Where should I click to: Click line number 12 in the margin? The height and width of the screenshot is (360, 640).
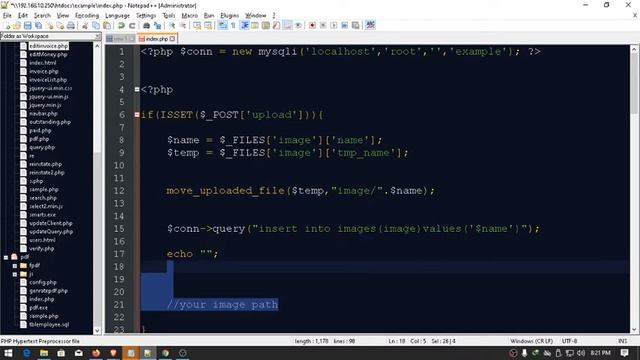pos(119,191)
